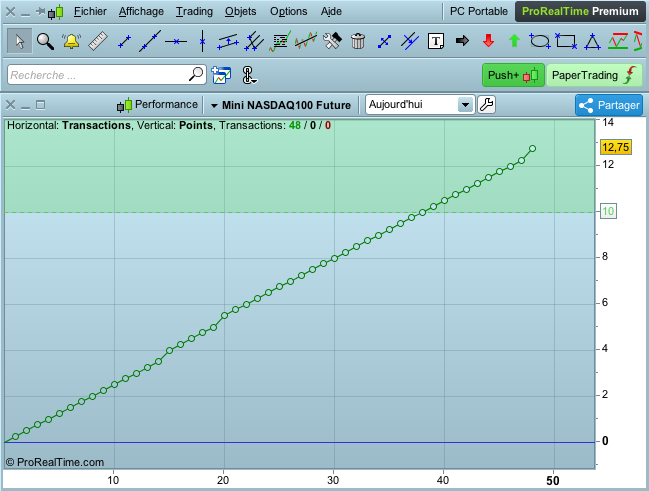Screen dimensions: 649x491
Task: Insert a green up arrow marker
Action: 514,41
